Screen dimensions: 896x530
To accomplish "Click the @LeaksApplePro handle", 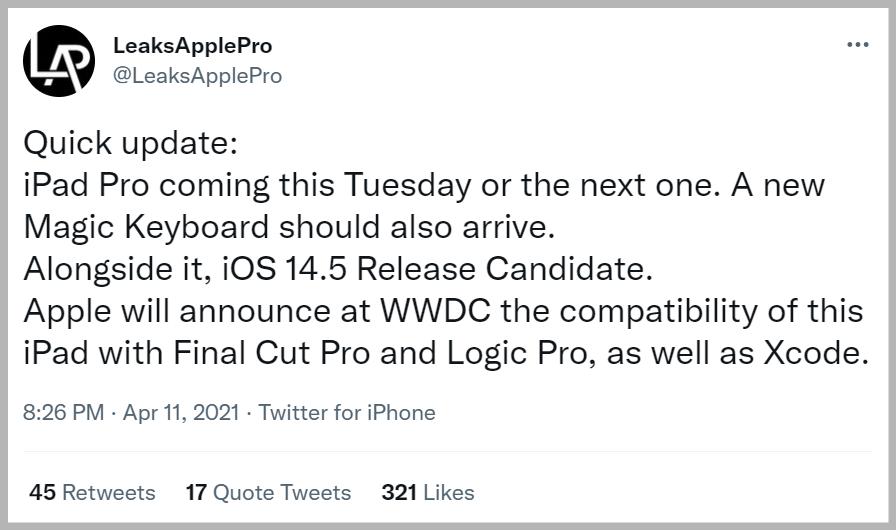I will pos(199,76).
